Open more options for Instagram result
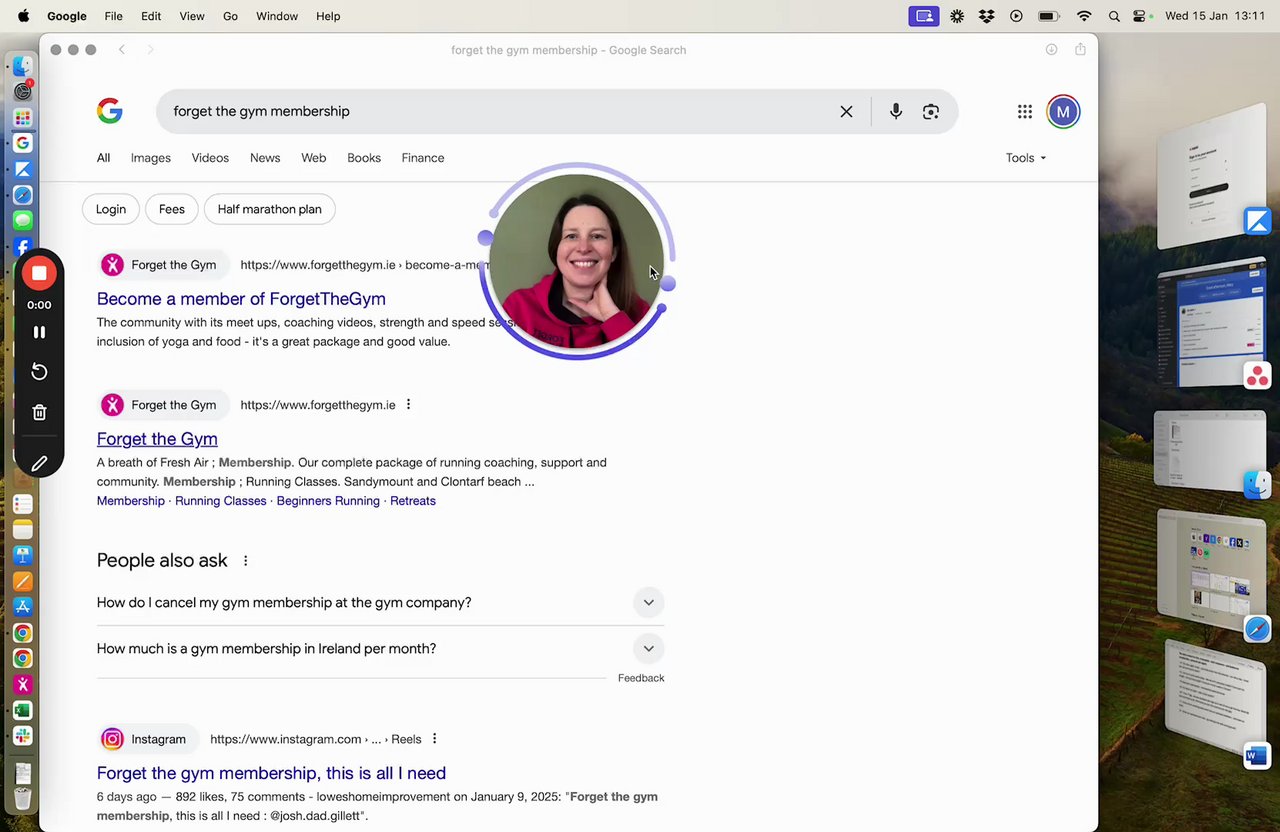1280x832 pixels. (434, 739)
